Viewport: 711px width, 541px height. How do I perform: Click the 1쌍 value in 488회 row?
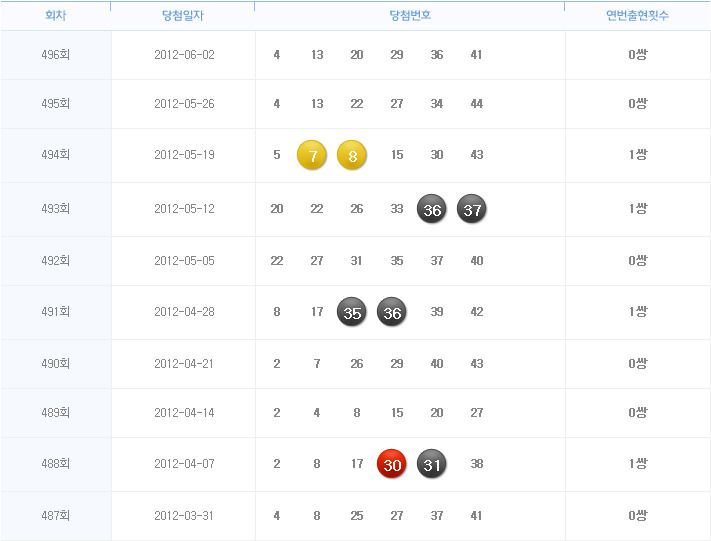[x=638, y=463]
